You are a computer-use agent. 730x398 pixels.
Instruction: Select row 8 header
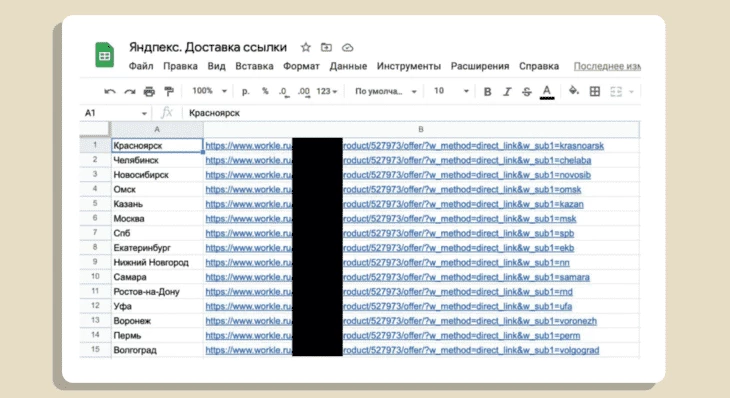coord(95,248)
